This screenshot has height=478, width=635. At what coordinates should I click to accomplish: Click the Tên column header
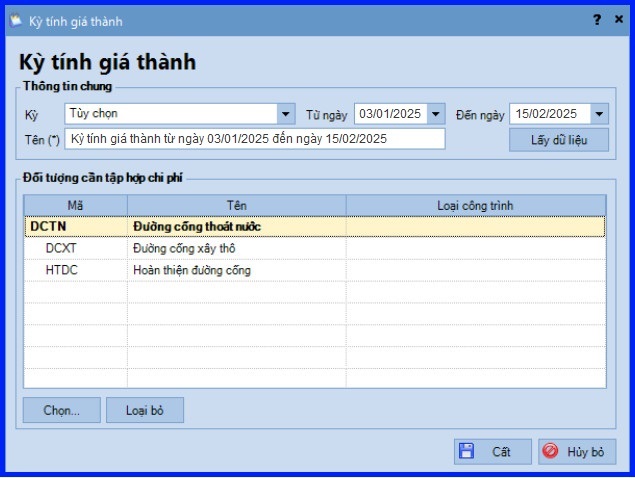(237, 206)
